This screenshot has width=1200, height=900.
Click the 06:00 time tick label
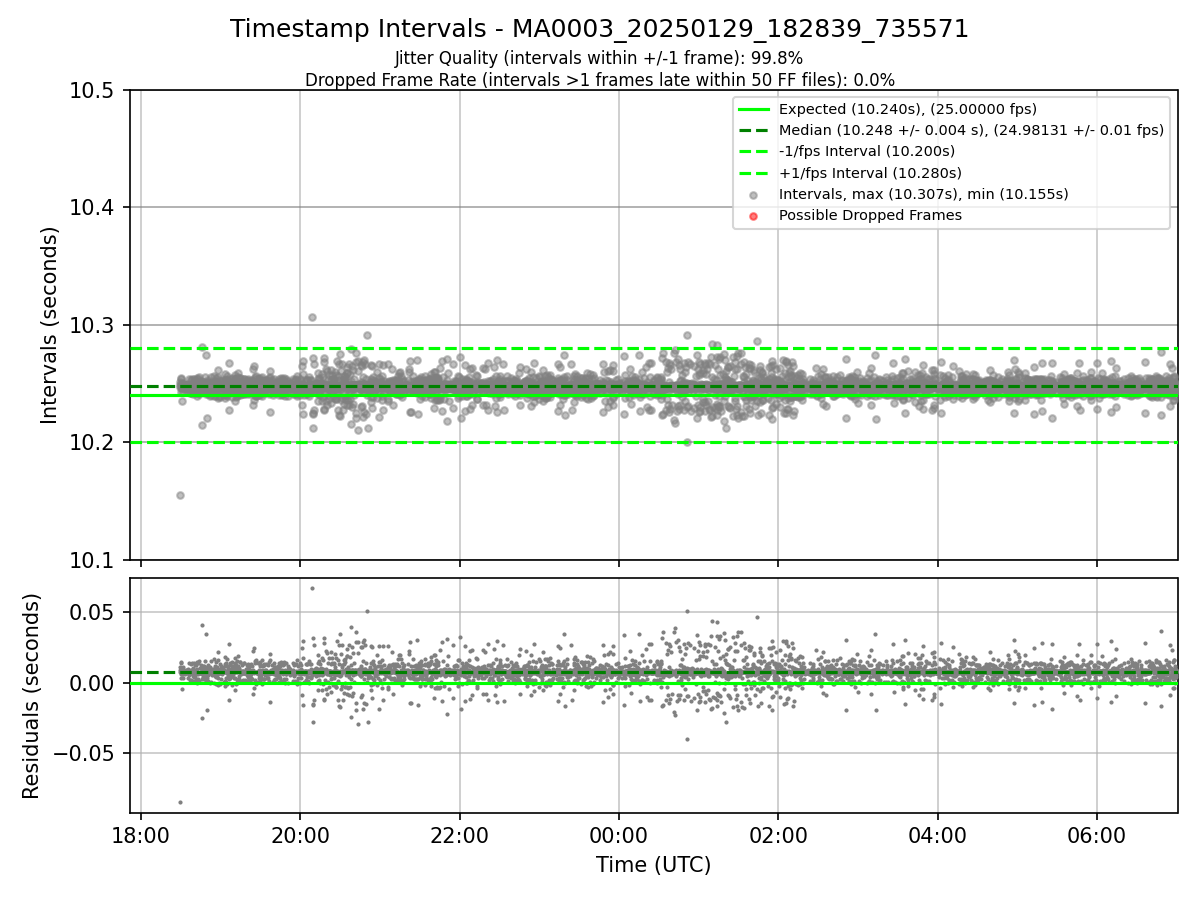[1097, 834]
